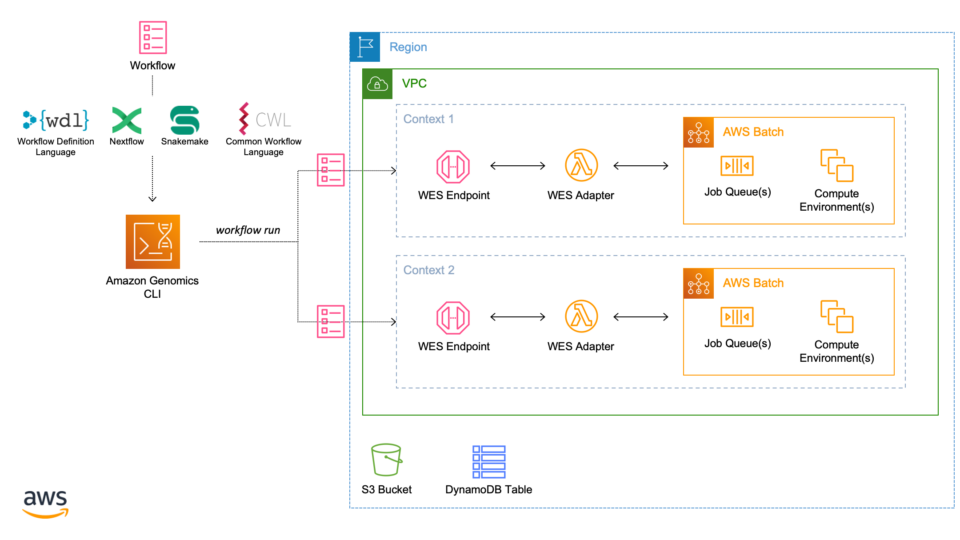Screen dimensions: 960x540
Task: Click the 'Context 2' label
Action: tap(429, 271)
